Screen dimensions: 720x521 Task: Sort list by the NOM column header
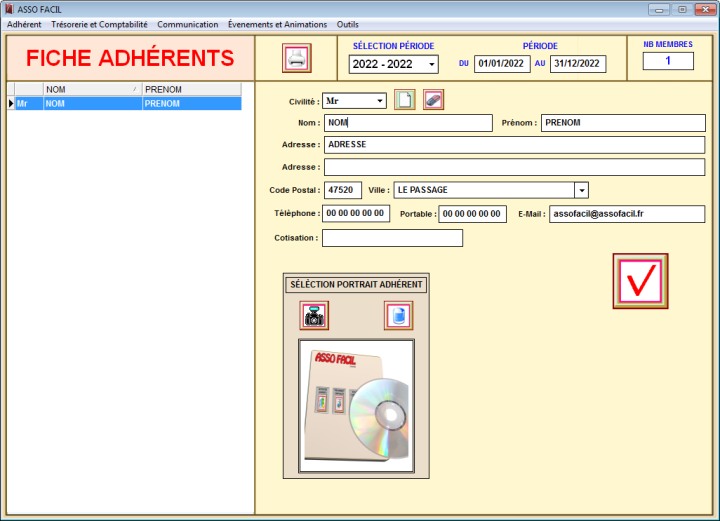(91, 89)
